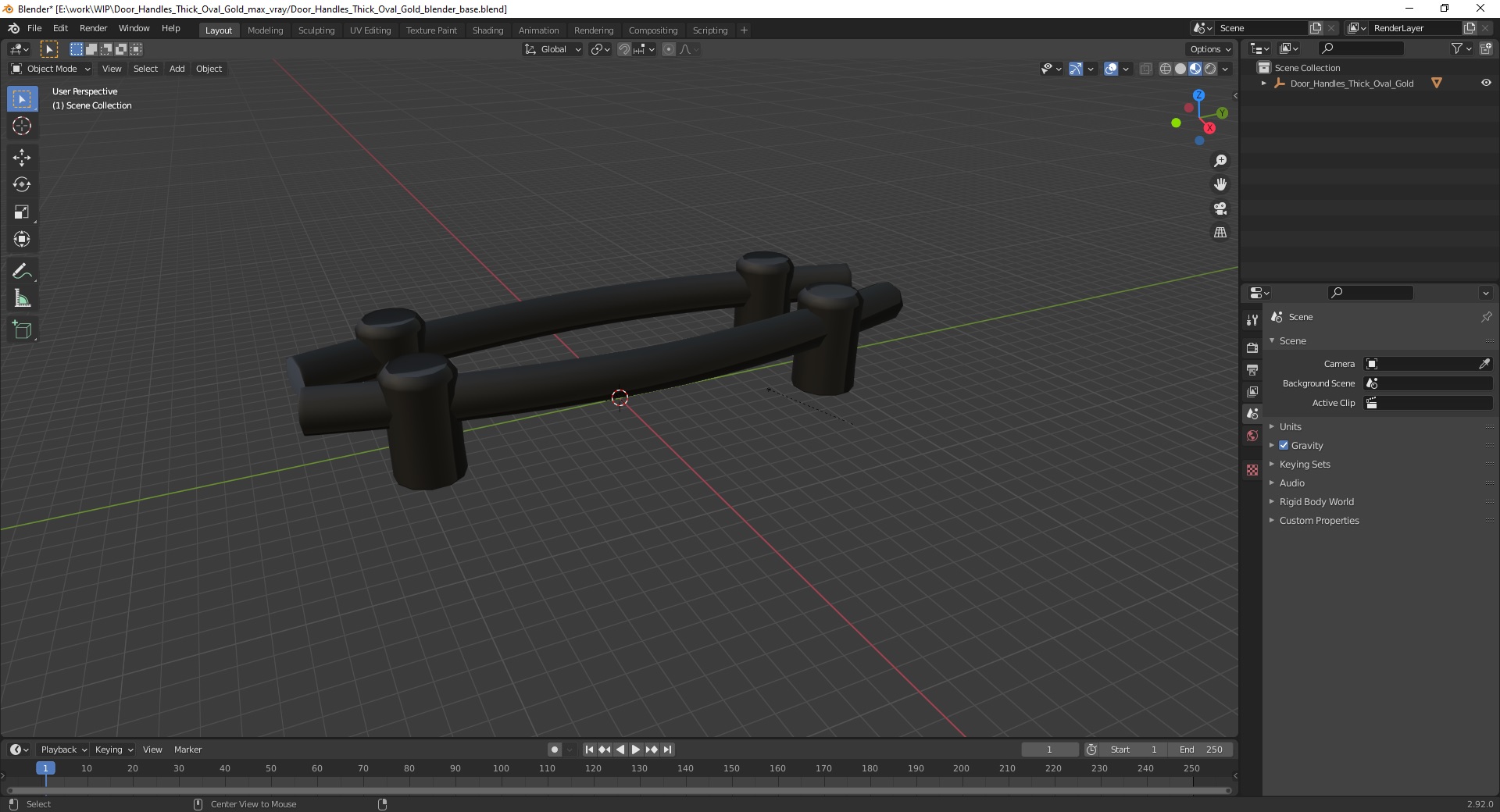
Task: Toggle the Gravity checkbox
Action: (1284, 445)
